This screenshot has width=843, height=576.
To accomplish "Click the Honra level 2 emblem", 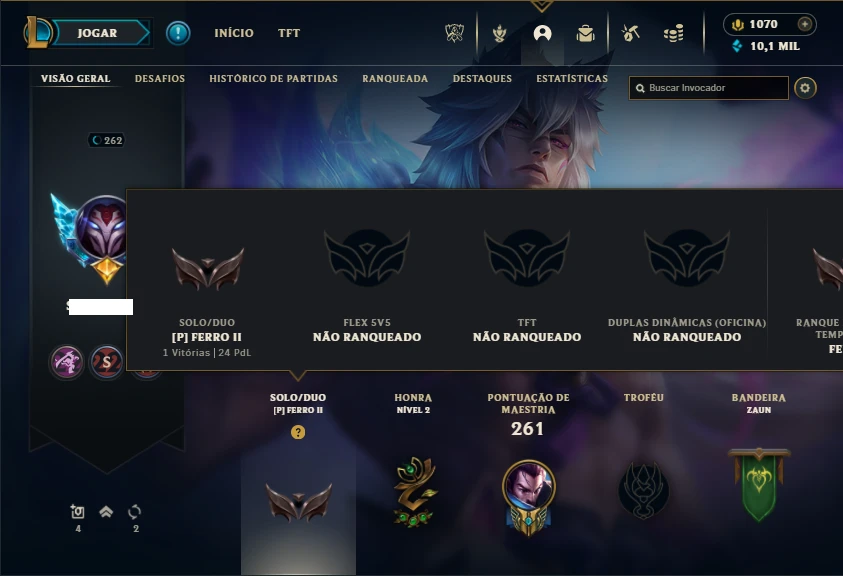I will tap(413, 491).
